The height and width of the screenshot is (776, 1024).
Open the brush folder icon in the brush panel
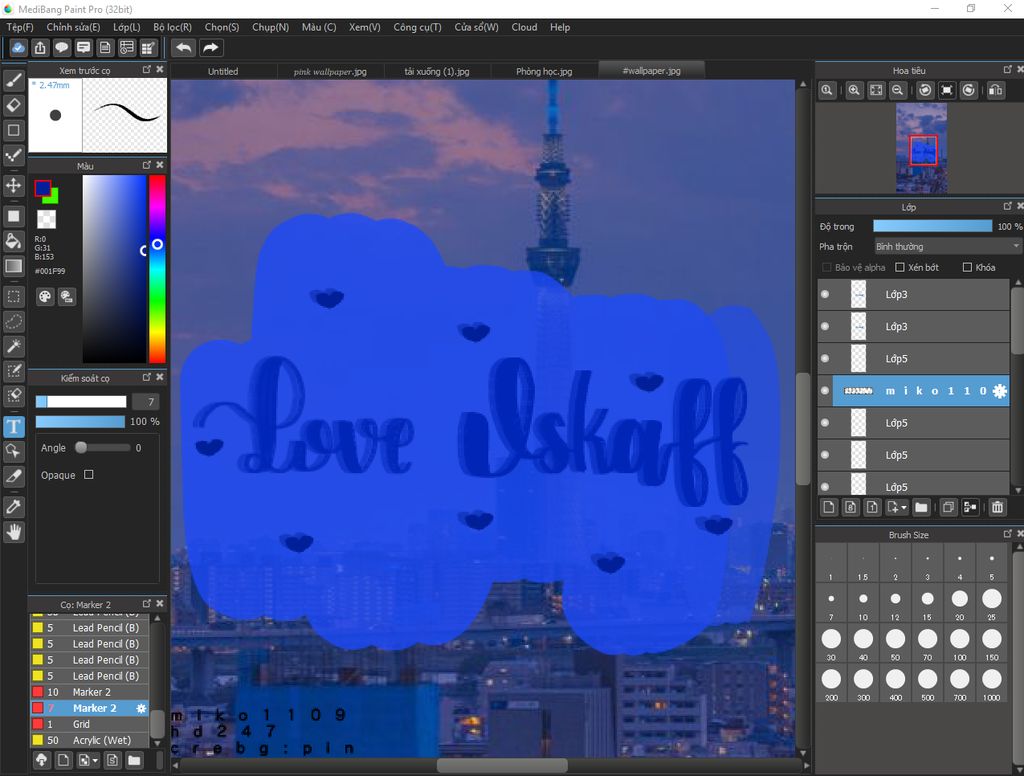tap(134, 760)
